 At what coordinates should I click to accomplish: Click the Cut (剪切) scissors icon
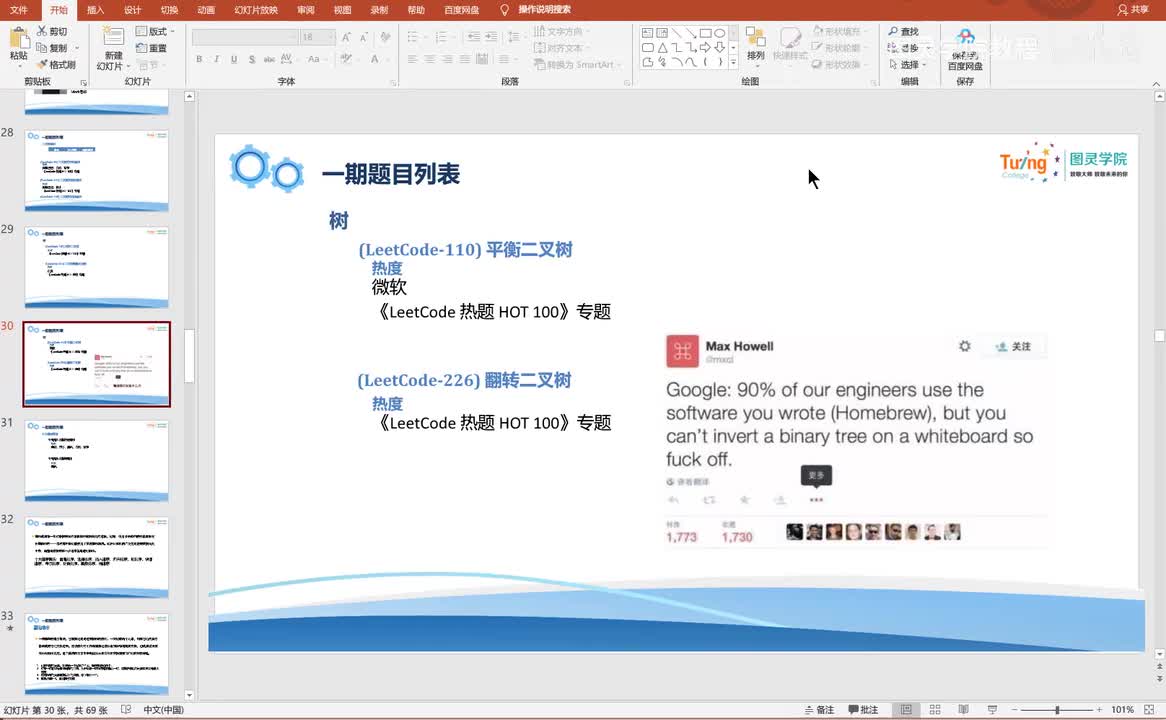42,31
